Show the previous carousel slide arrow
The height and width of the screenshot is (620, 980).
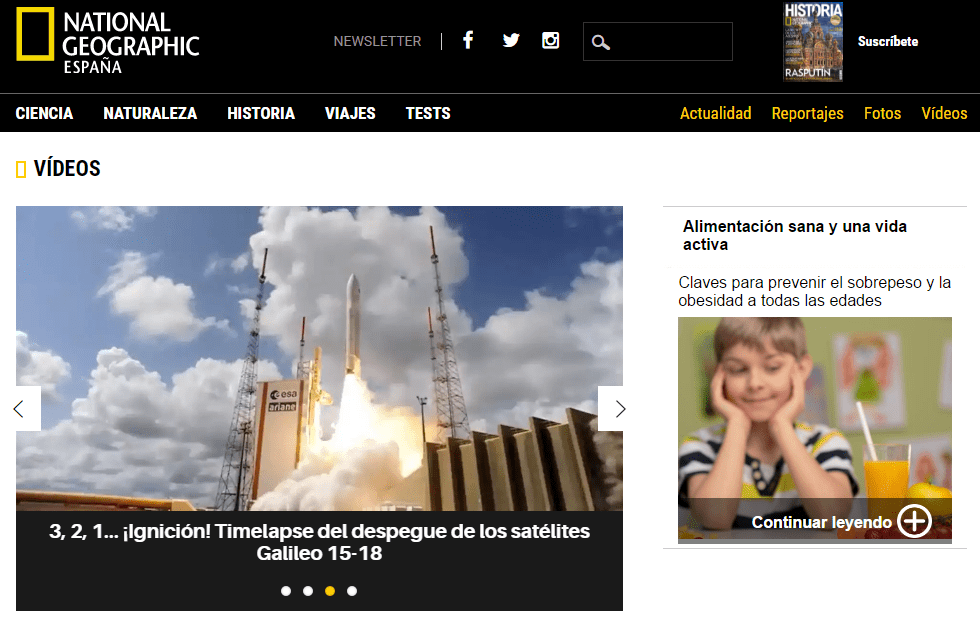tap(19, 409)
